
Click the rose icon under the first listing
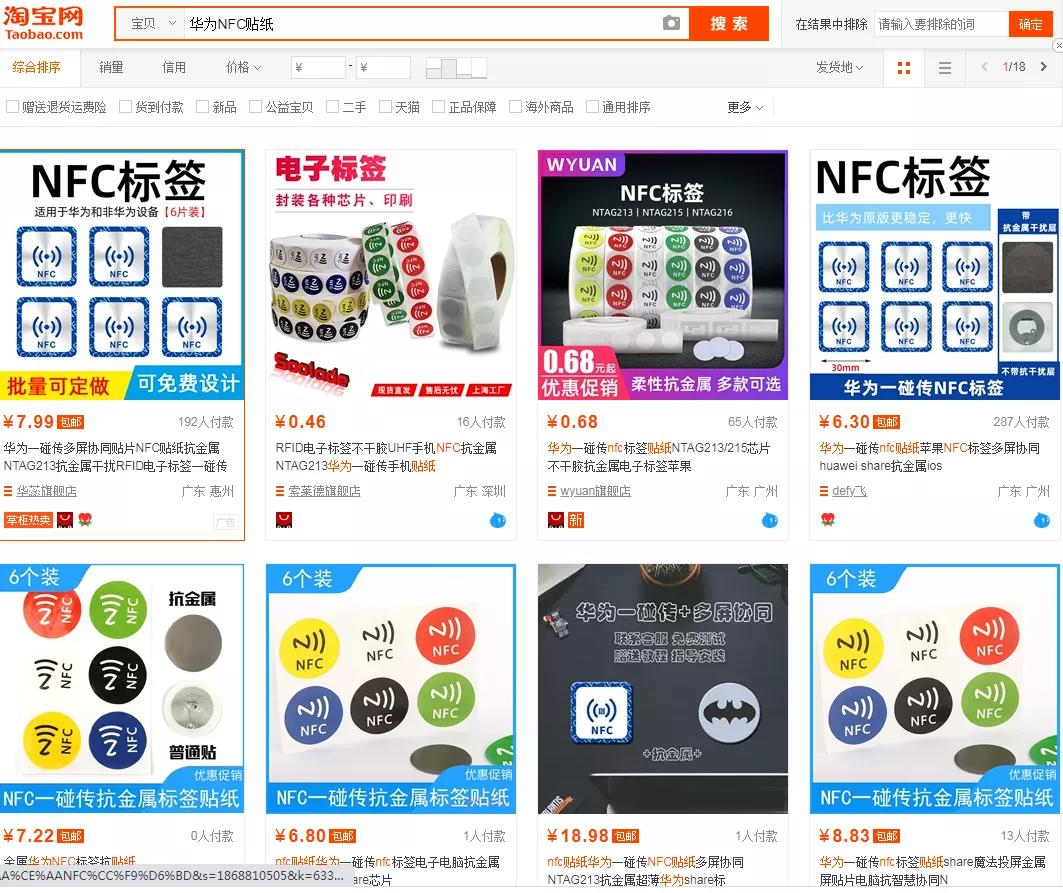(86, 519)
